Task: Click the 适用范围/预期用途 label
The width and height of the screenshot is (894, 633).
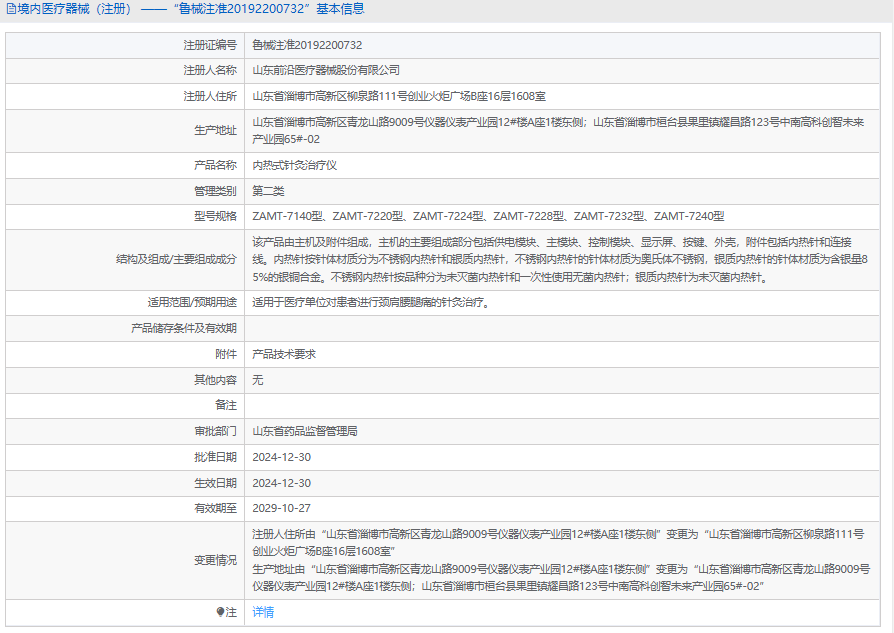Action: pyautogui.click(x=192, y=302)
